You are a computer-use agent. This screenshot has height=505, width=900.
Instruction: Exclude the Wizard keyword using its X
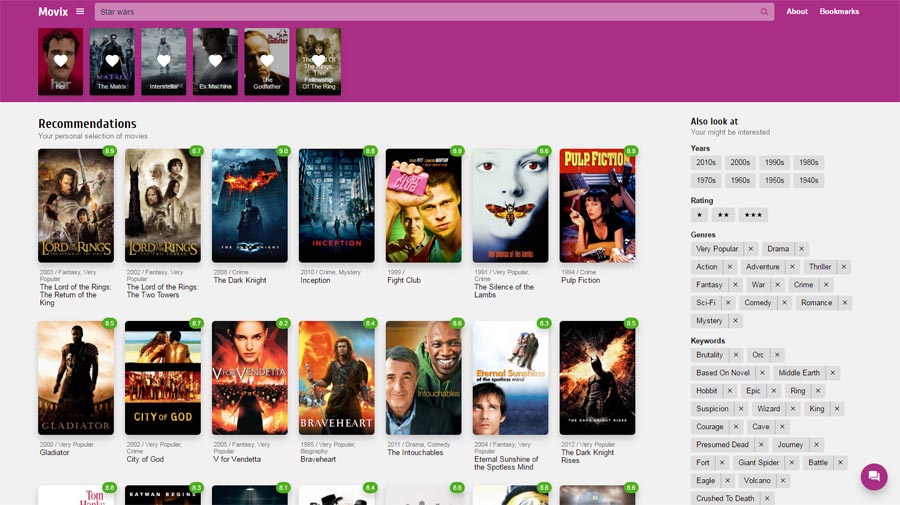point(793,409)
